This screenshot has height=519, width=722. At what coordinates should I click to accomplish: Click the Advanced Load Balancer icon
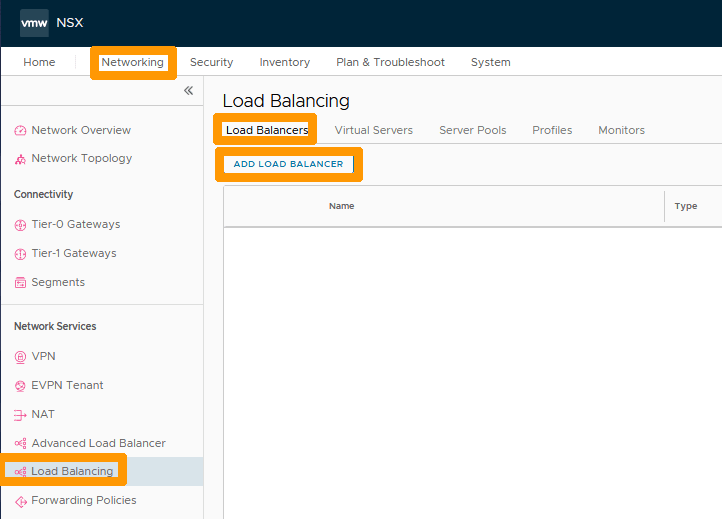(x=20, y=443)
